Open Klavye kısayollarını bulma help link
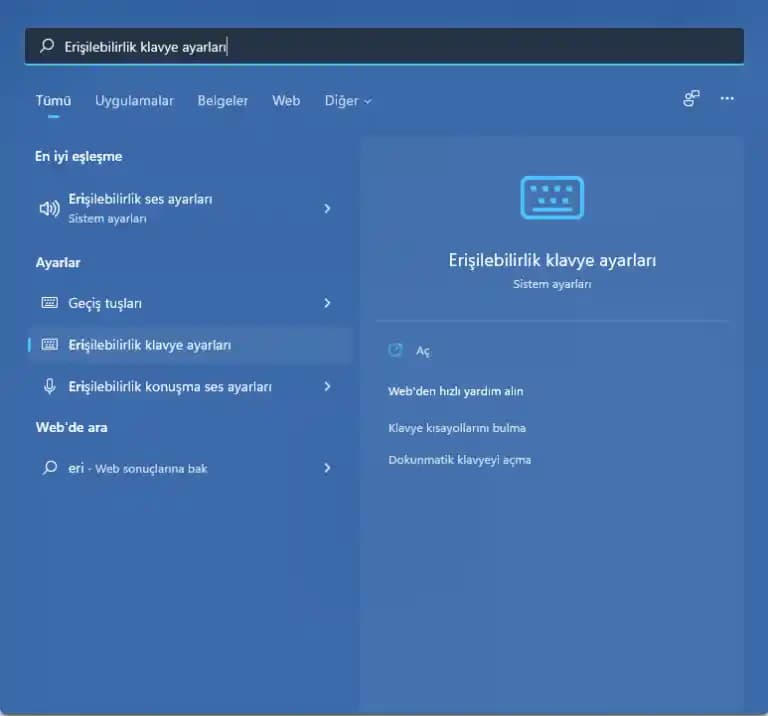Image resolution: width=768 pixels, height=716 pixels. coord(457,428)
